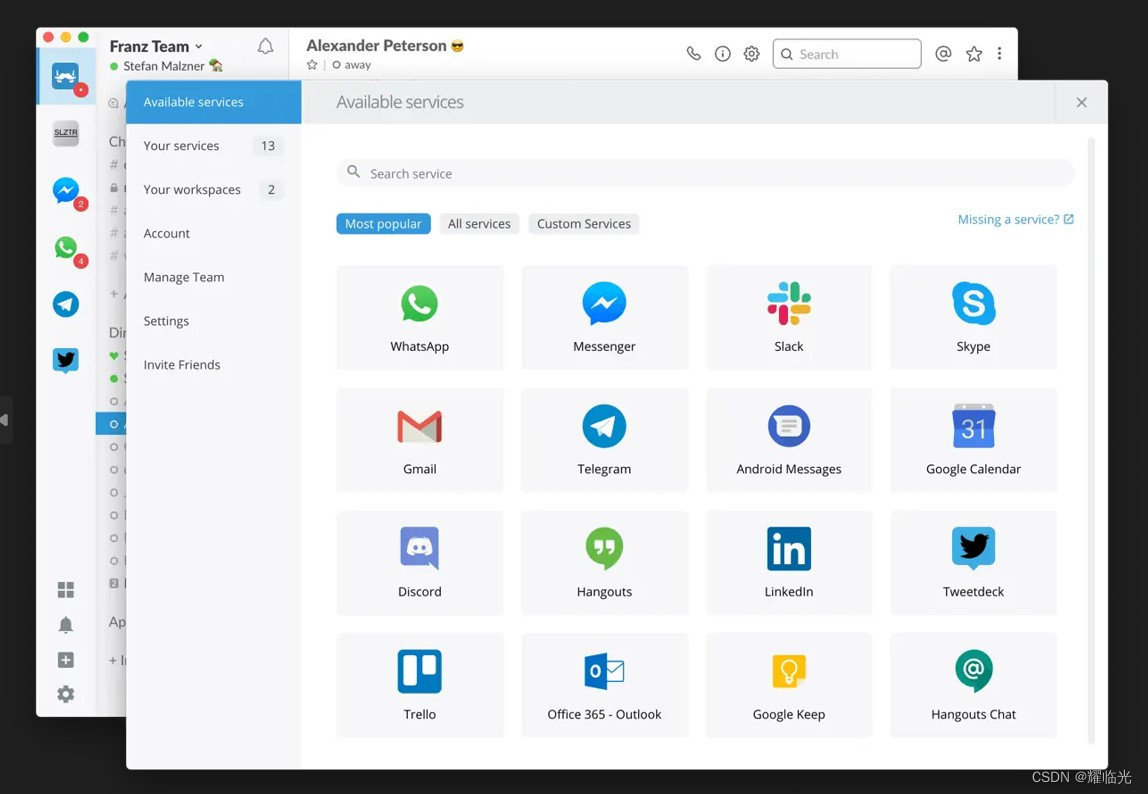Open conversation settings gear in header
This screenshot has width=1148, height=794.
[x=751, y=53]
